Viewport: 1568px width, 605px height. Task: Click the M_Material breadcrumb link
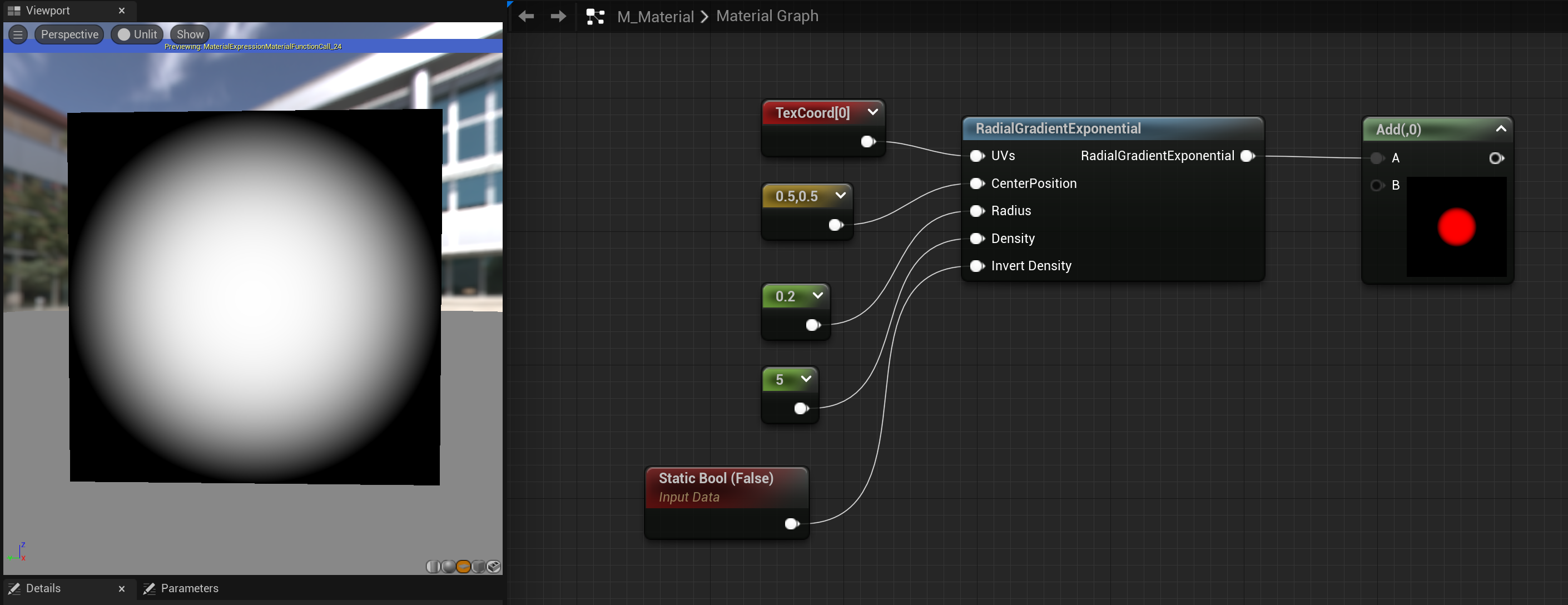pos(655,17)
